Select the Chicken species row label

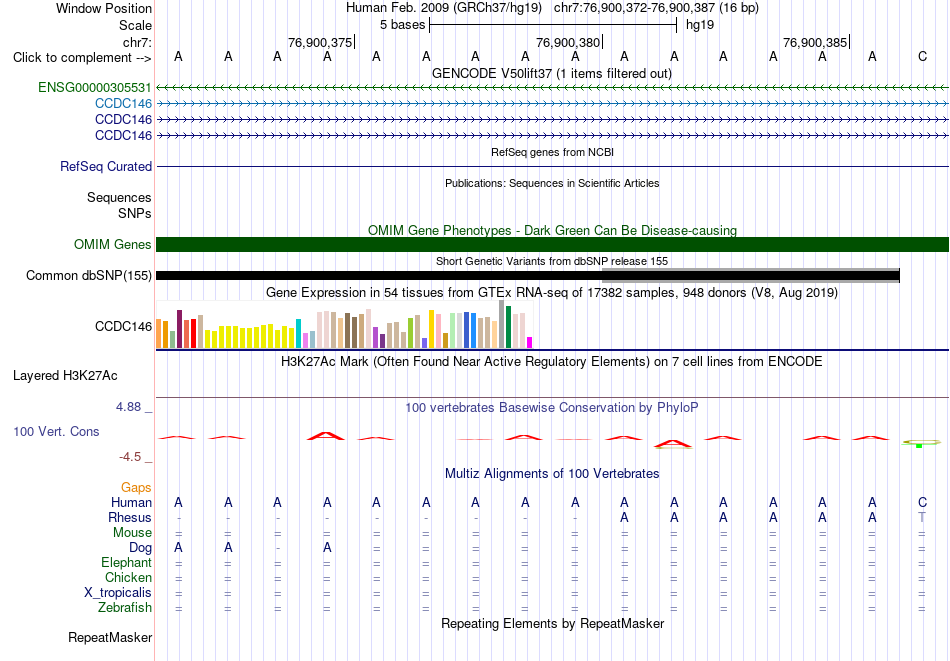(x=128, y=578)
